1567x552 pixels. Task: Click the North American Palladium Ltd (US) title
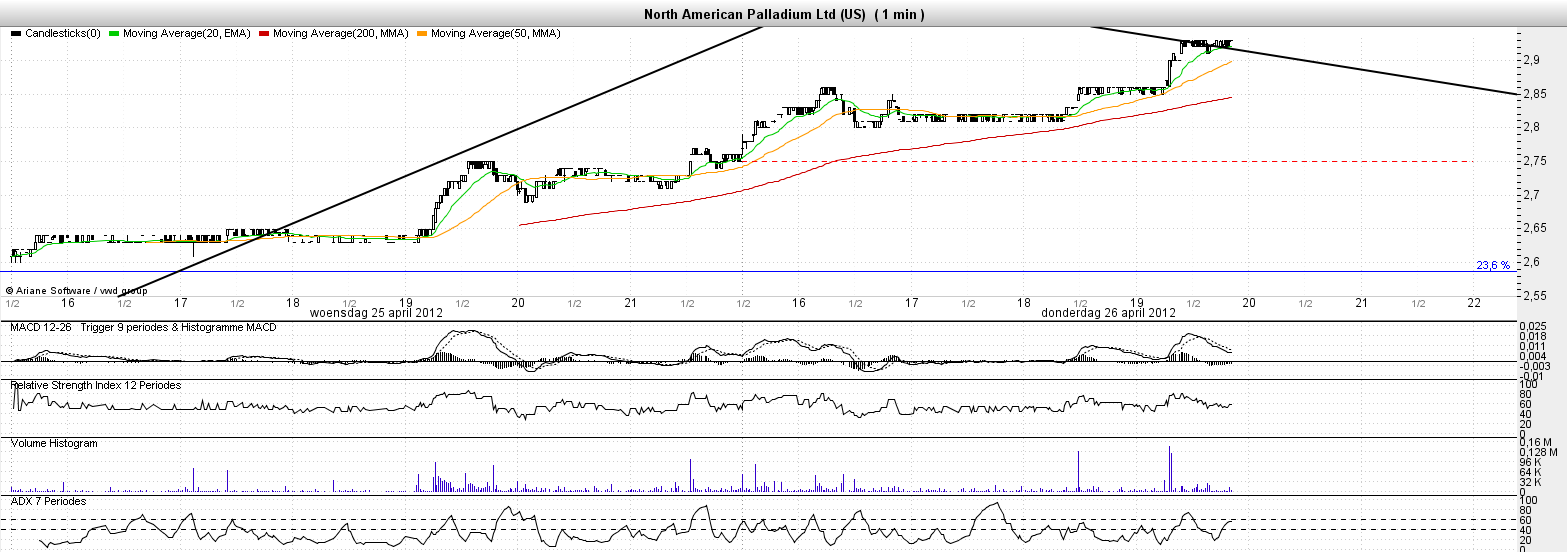(755, 14)
